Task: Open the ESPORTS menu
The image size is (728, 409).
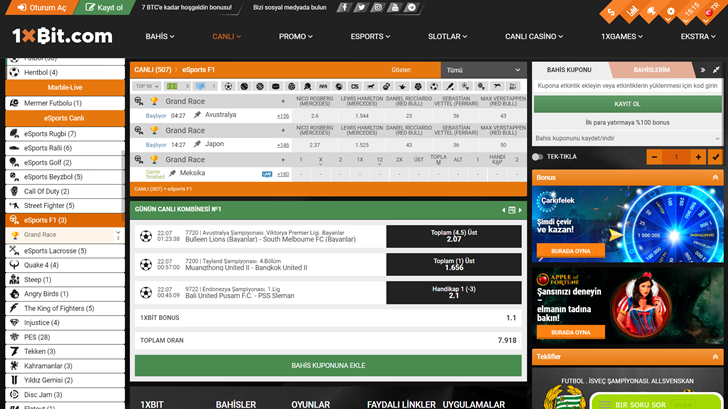Action: (x=370, y=36)
